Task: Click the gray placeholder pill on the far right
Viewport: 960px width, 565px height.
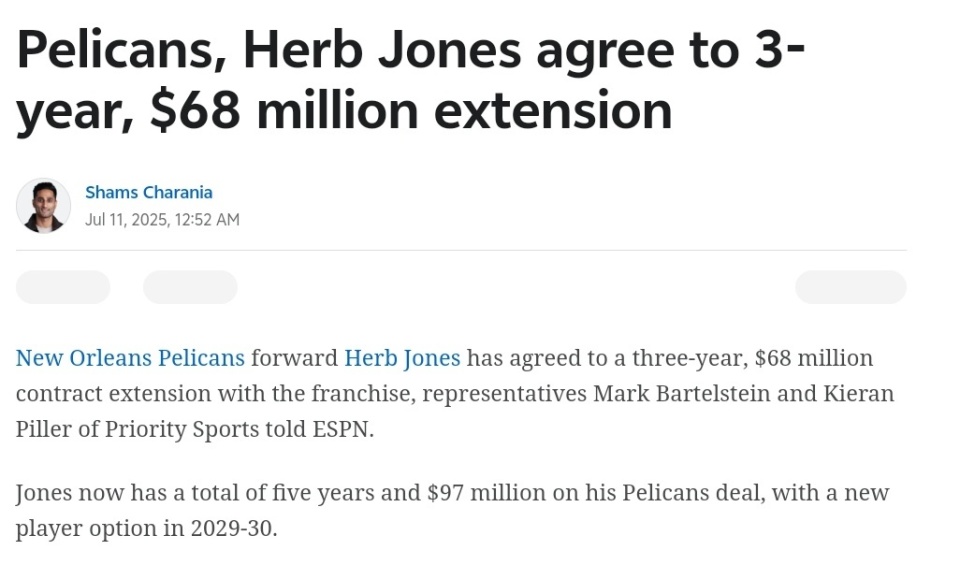Action: point(851,287)
